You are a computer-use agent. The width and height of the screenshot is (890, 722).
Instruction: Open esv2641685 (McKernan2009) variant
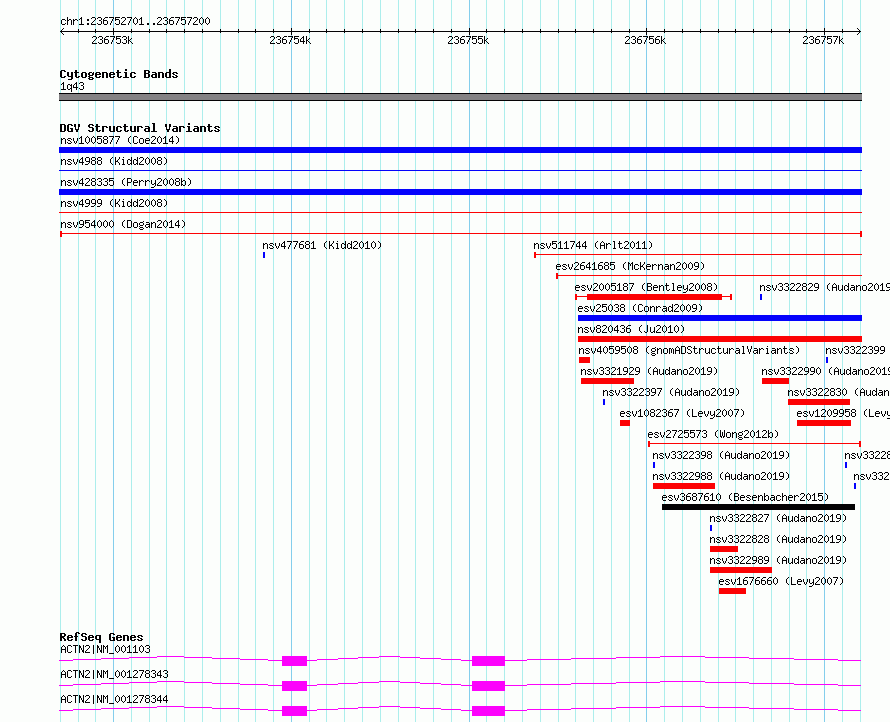tap(630, 266)
